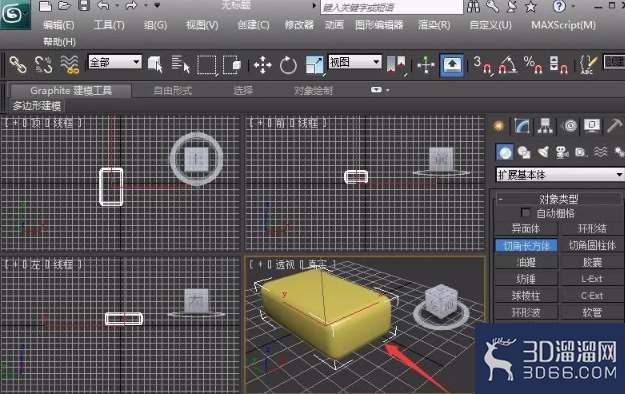This screenshot has height=394, width=625.
Task: Select and Link tool in main toolbar
Action: (x=18, y=65)
